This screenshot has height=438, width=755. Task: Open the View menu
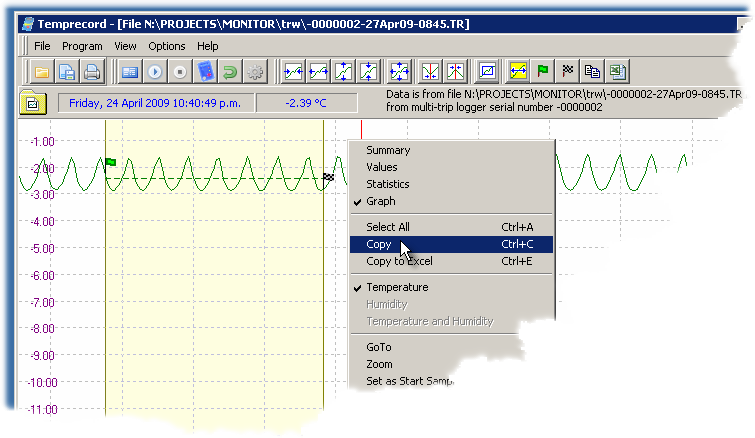click(x=125, y=46)
